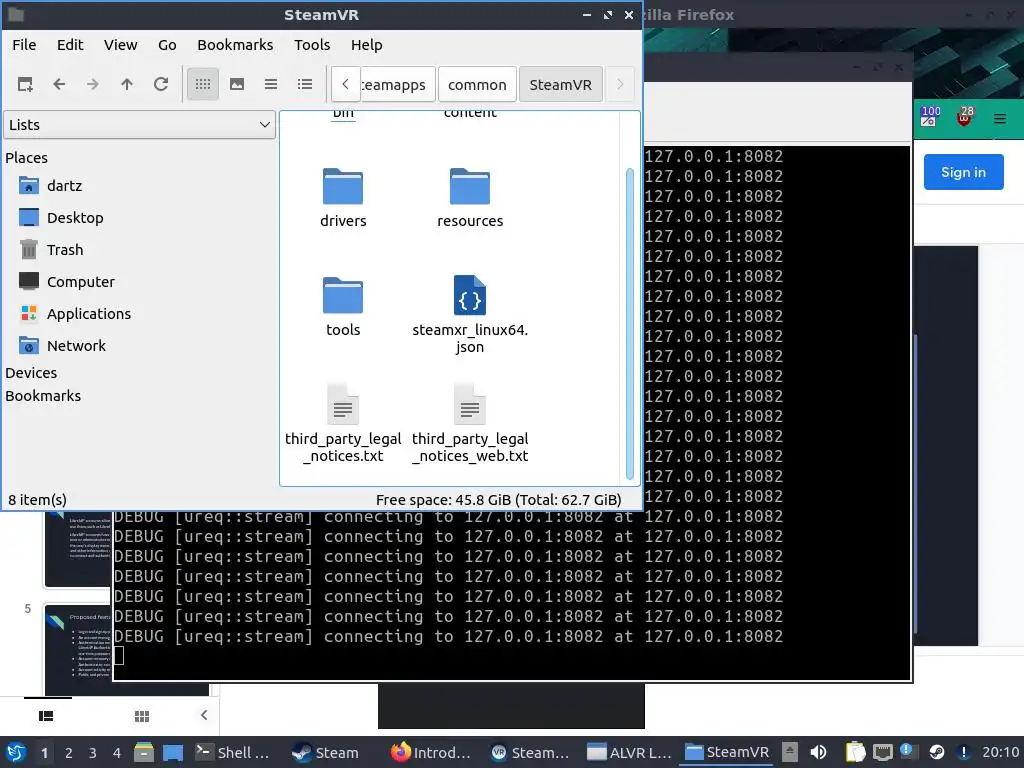Open the Tools menu
Viewport: 1024px width, 768px height.
[x=312, y=45]
